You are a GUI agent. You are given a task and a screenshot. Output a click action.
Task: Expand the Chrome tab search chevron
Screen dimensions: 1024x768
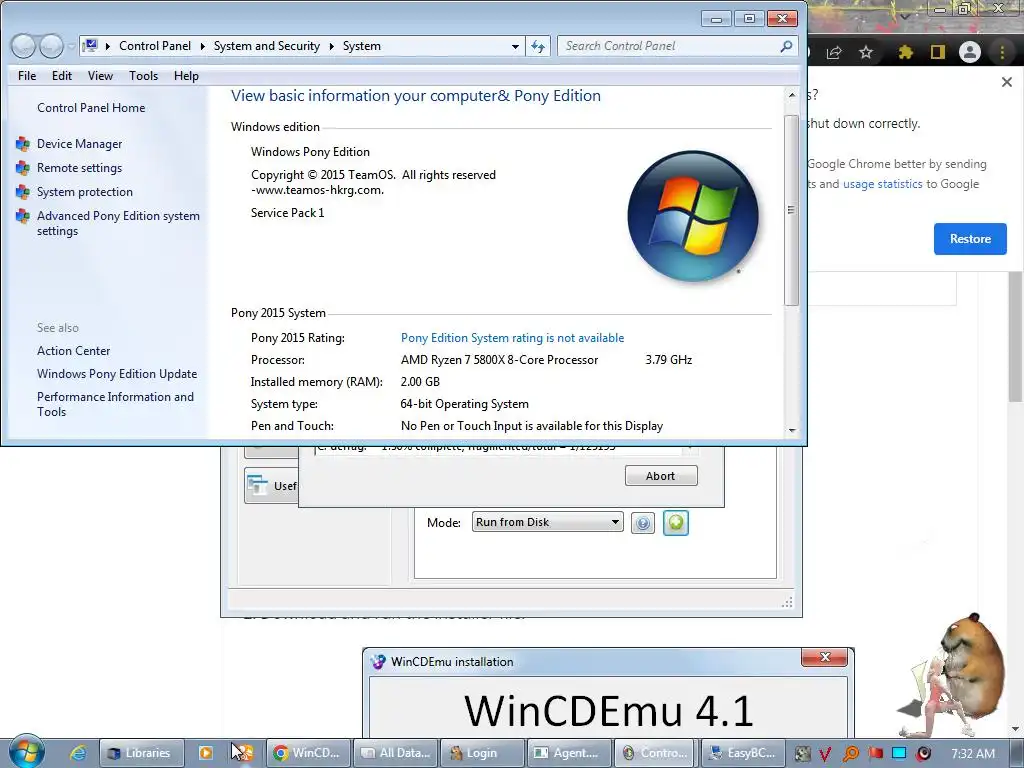(x=905, y=16)
